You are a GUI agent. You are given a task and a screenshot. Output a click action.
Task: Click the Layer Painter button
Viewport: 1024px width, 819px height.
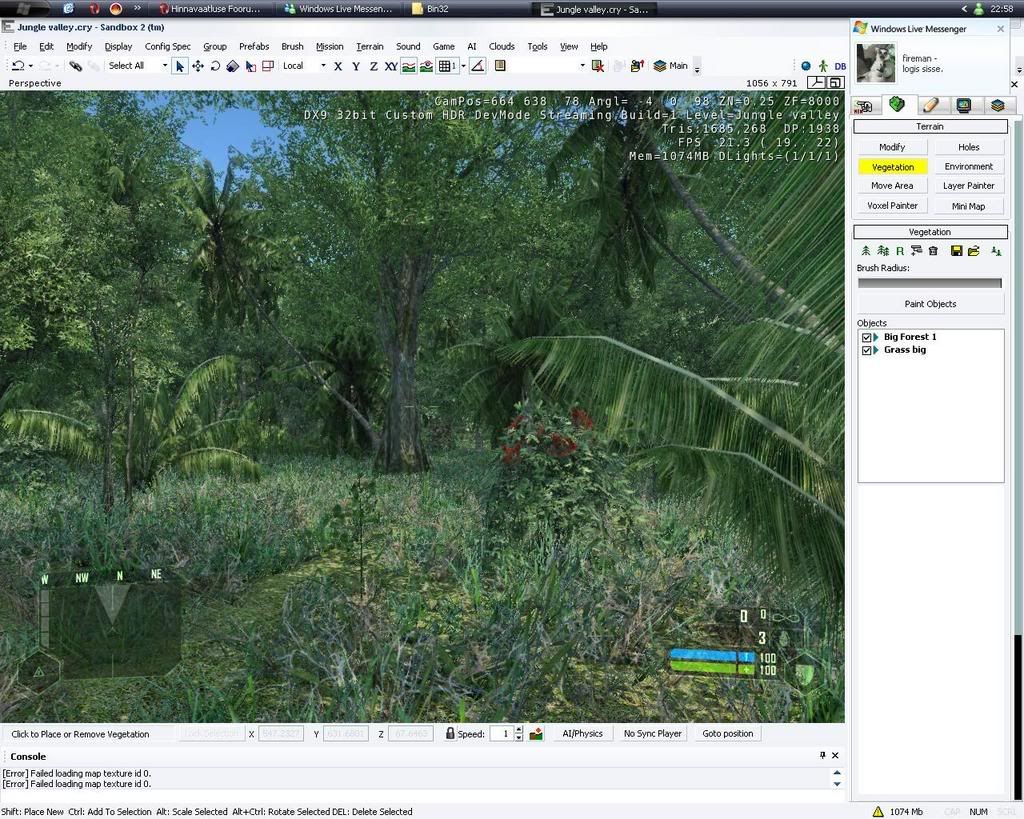click(968, 186)
